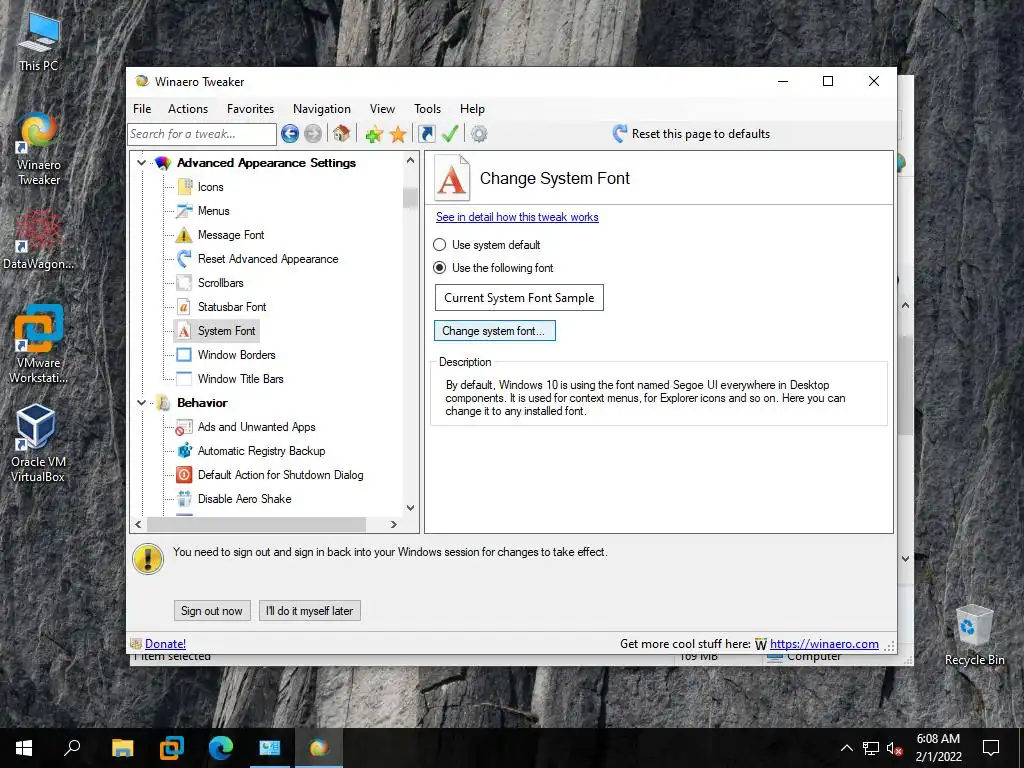Select the Icons tree icon
1024x768 pixels.
(184, 187)
